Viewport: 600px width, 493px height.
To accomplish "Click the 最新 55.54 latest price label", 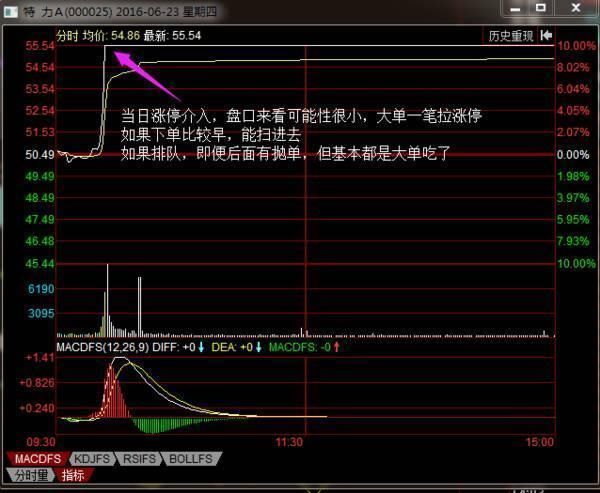I will [173, 35].
